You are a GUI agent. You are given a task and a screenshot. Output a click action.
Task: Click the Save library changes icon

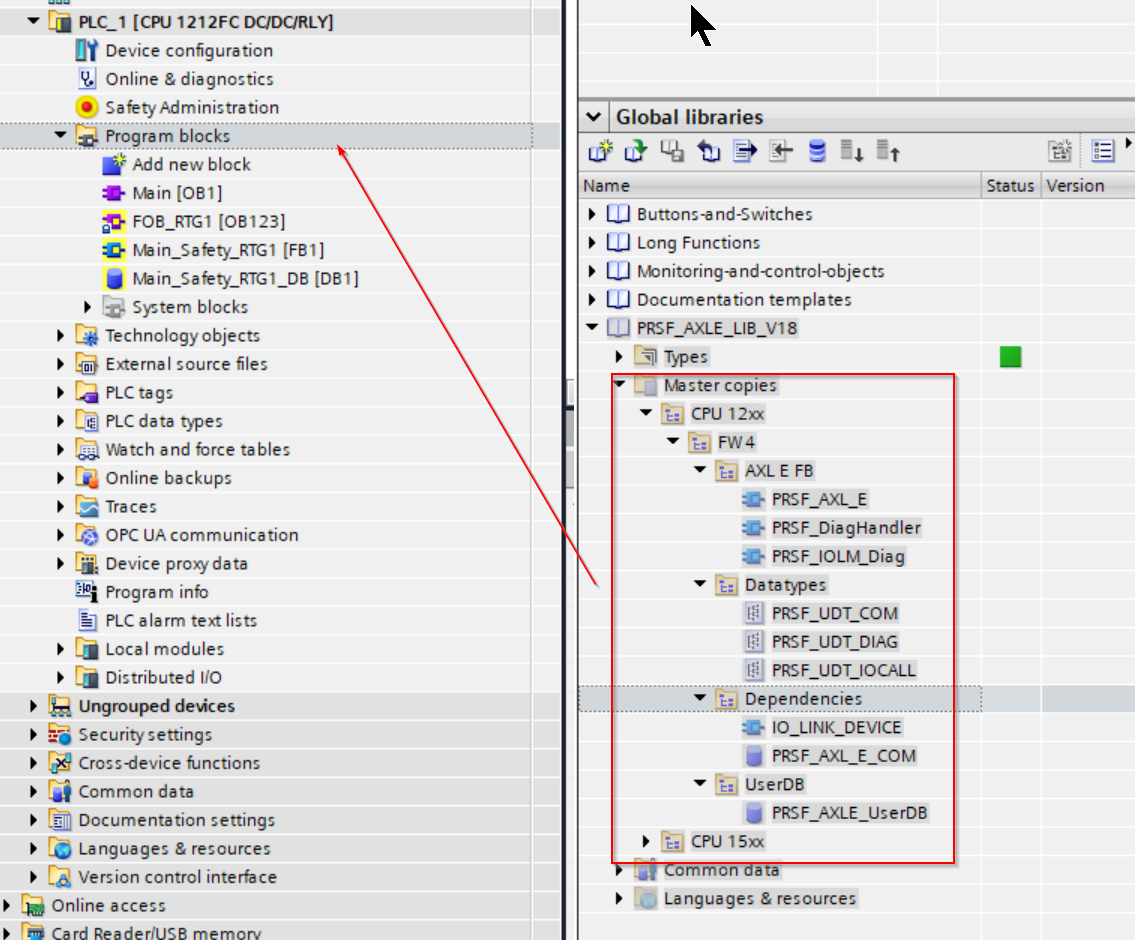point(672,151)
